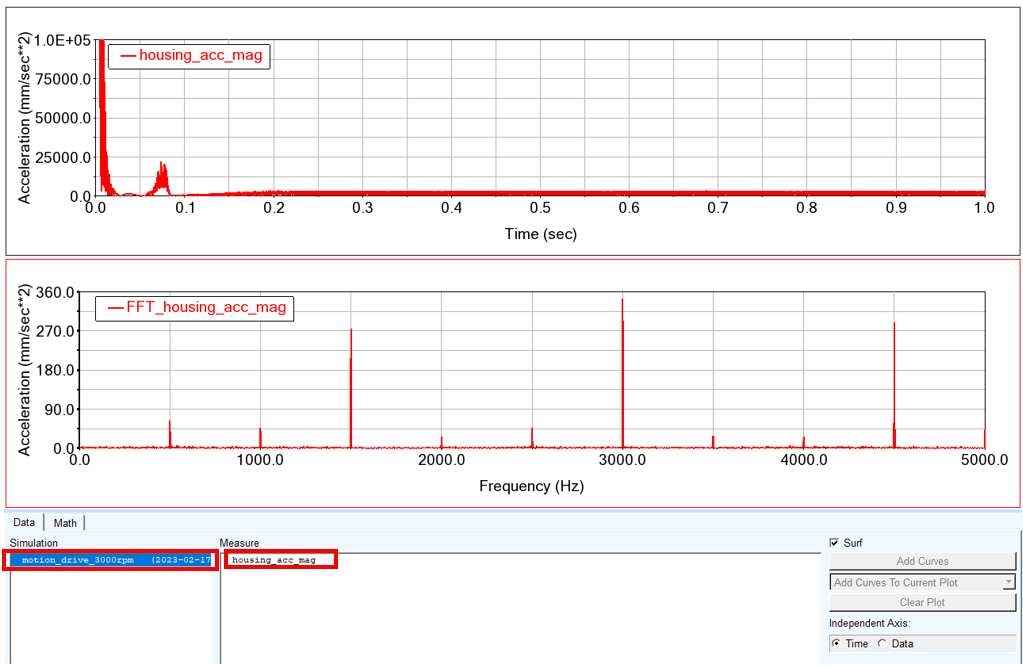Image resolution: width=1023 pixels, height=667 pixels.
Task: Click the housing_acc_mag legend in the top plot
Action: 189,55
